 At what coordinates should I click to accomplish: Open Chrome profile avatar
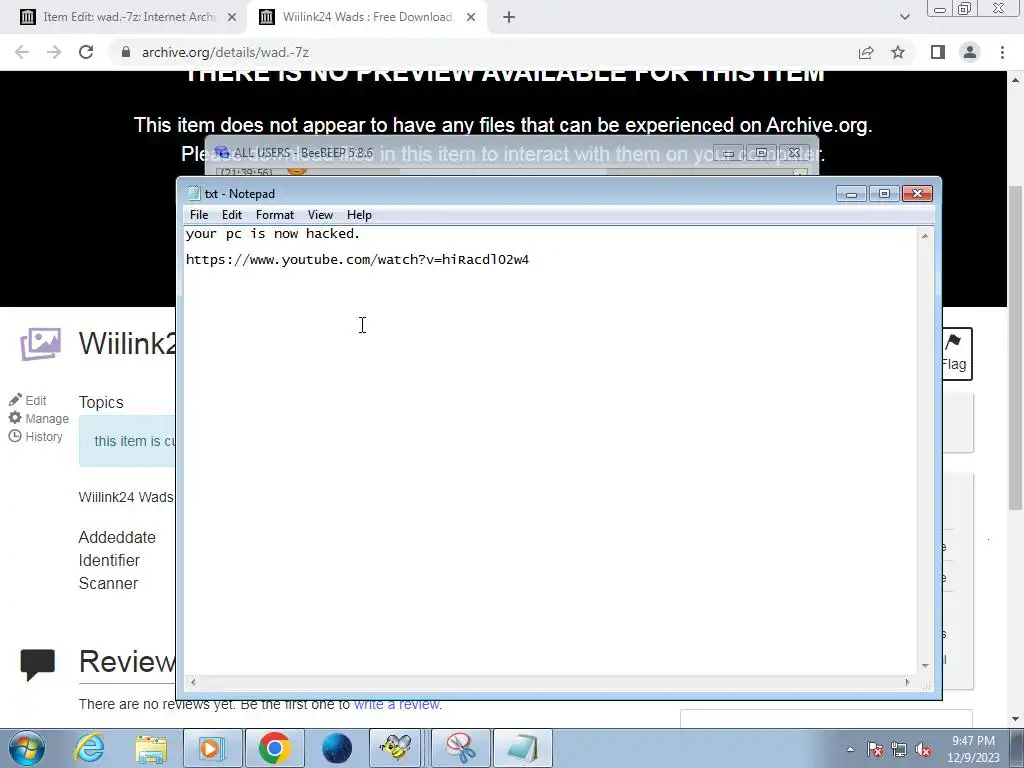[970, 52]
